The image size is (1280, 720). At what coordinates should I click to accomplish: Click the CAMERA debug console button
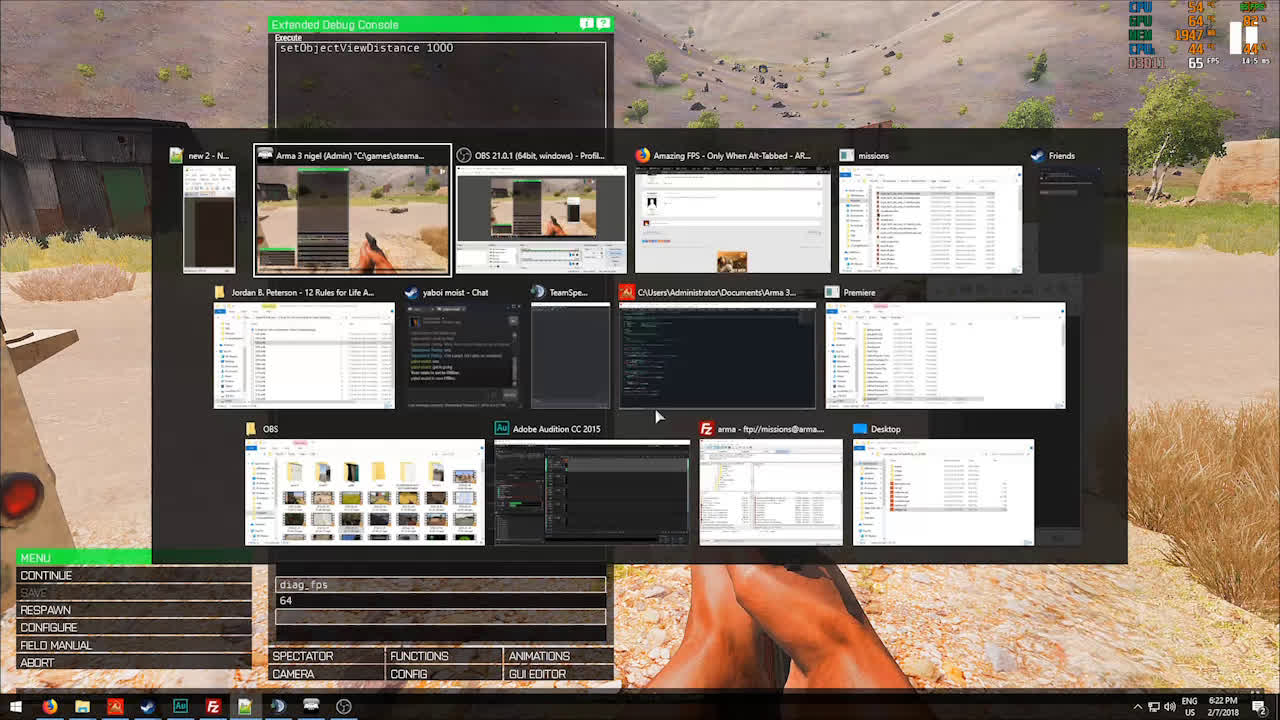tap(327, 674)
